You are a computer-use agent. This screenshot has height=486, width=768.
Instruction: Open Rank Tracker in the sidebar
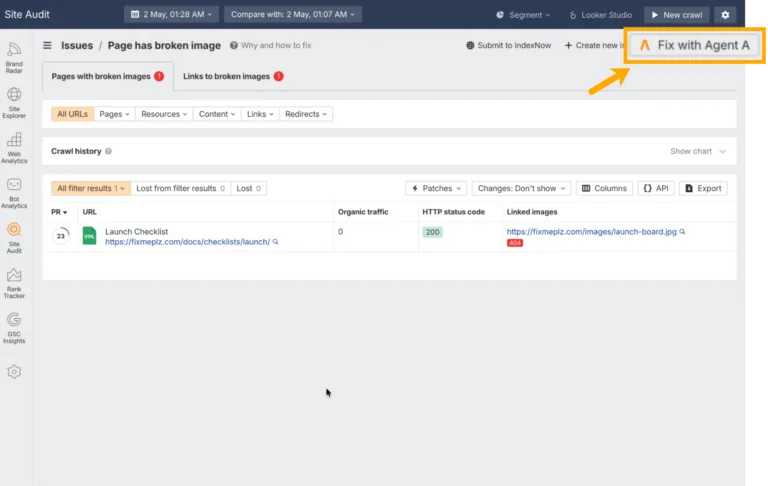[x=14, y=283]
